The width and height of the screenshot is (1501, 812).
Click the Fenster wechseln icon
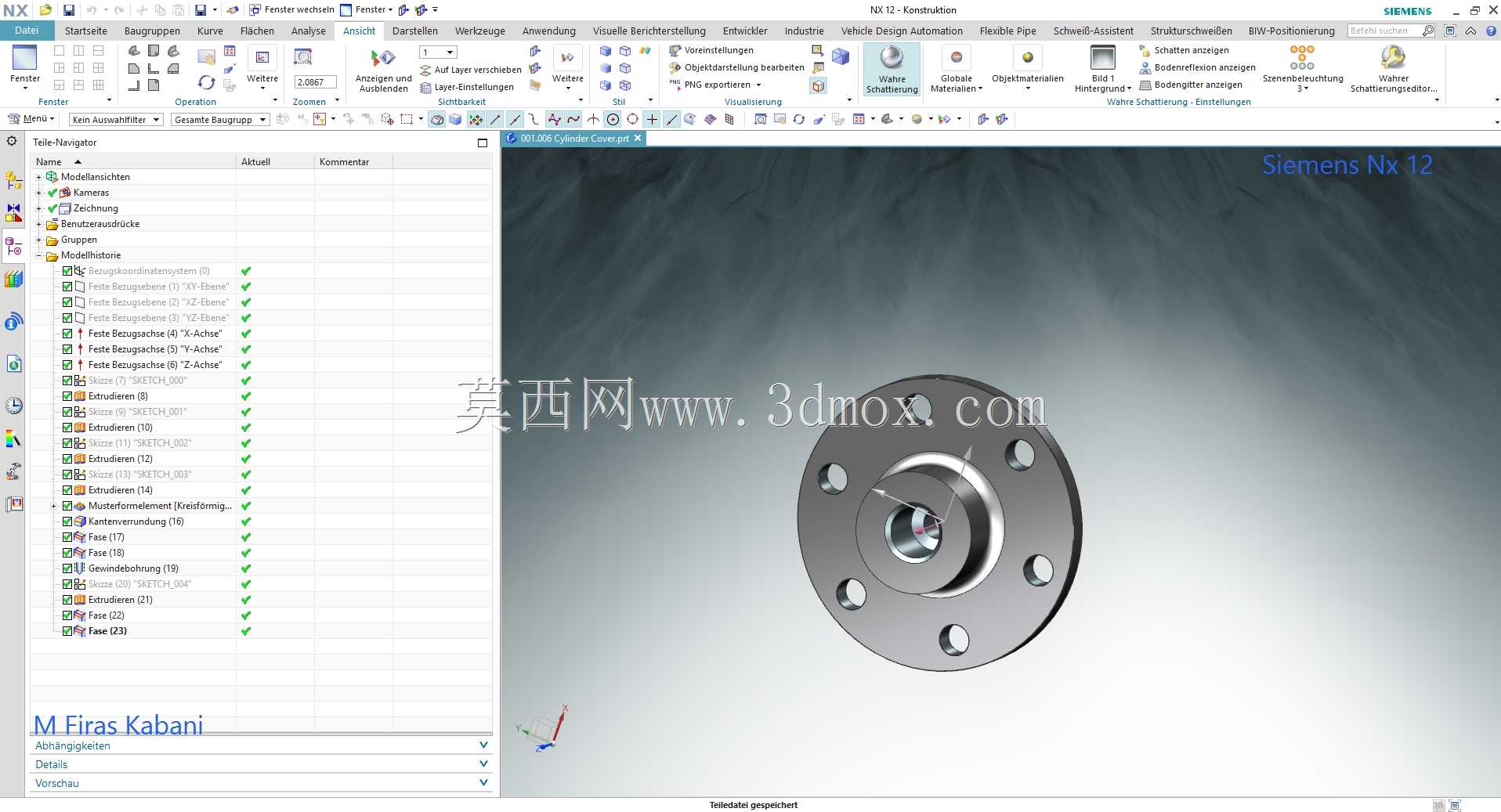[x=255, y=10]
